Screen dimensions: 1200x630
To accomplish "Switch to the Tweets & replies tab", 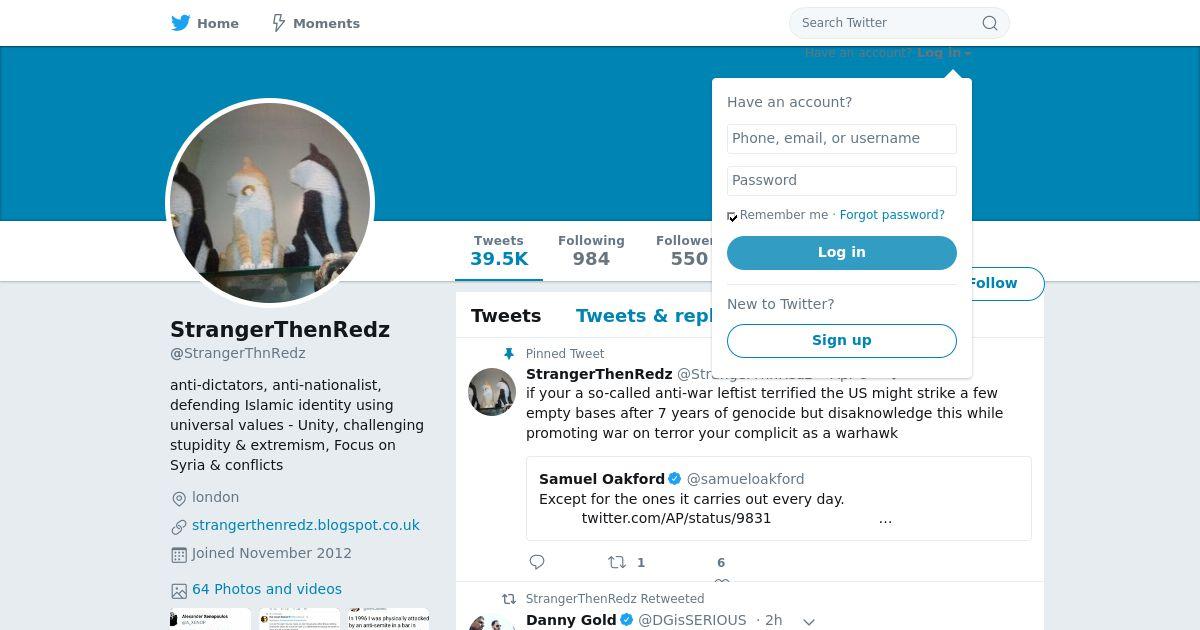I will coord(644,316).
